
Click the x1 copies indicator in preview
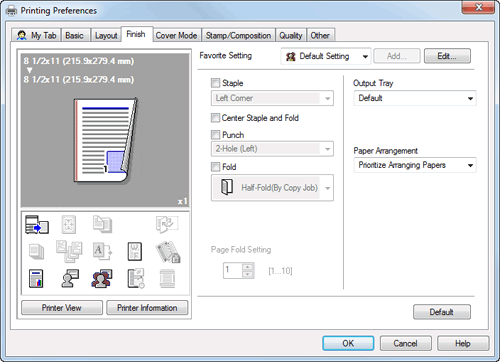point(182,201)
